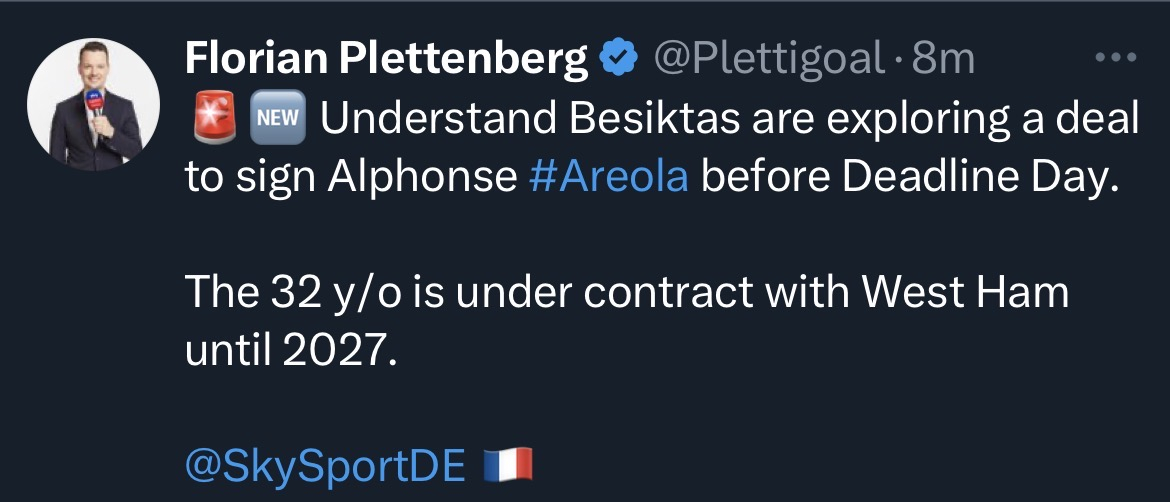The image size is (1170, 502).
Task: Open the three-dot more options menu
Action: coord(1118,59)
